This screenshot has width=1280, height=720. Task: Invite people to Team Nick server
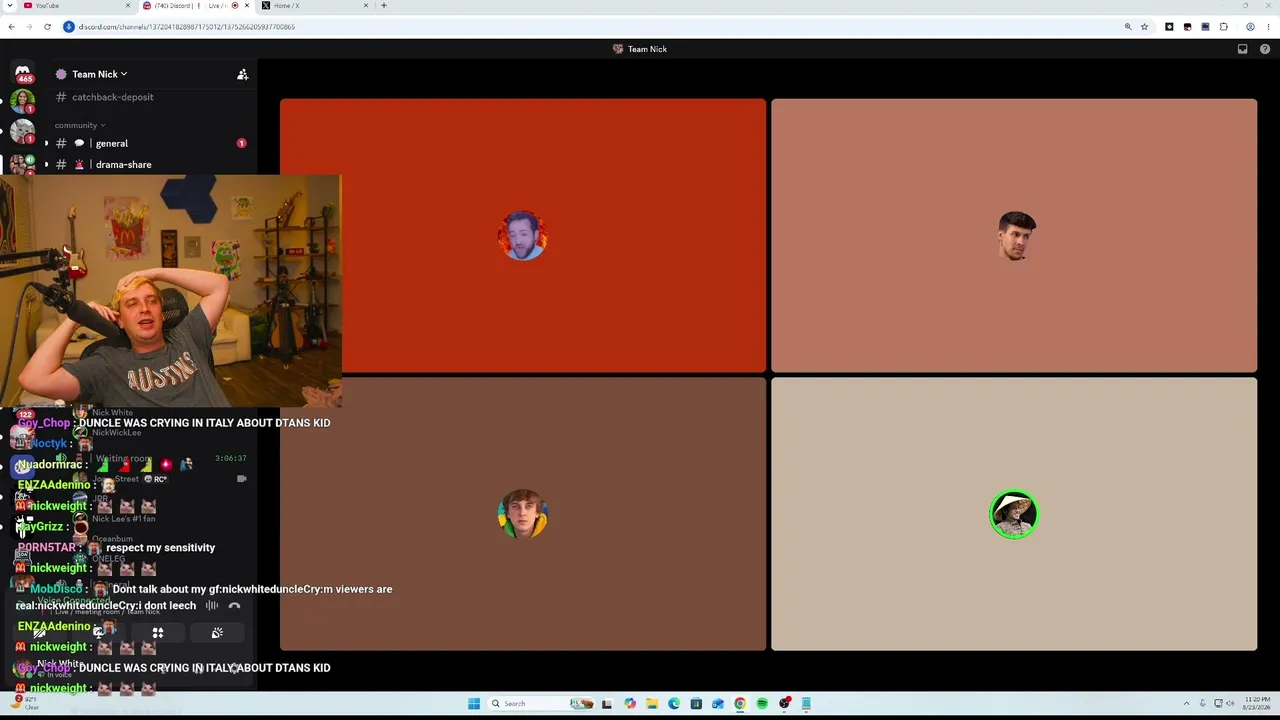(x=242, y=74)
